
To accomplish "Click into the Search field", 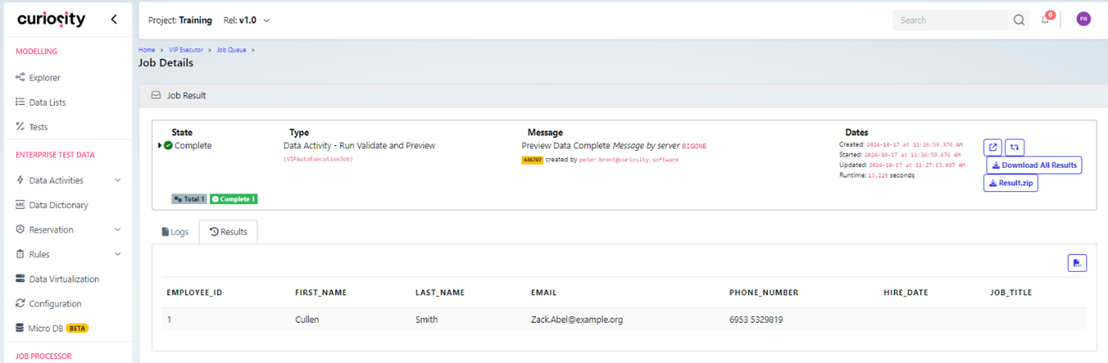I will [x=951, y=20].
